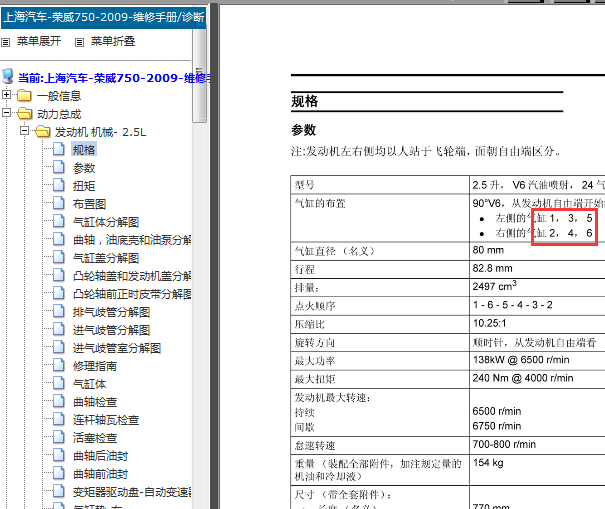Click the 138kW @ 6500 r/min cell

point(521,360)
